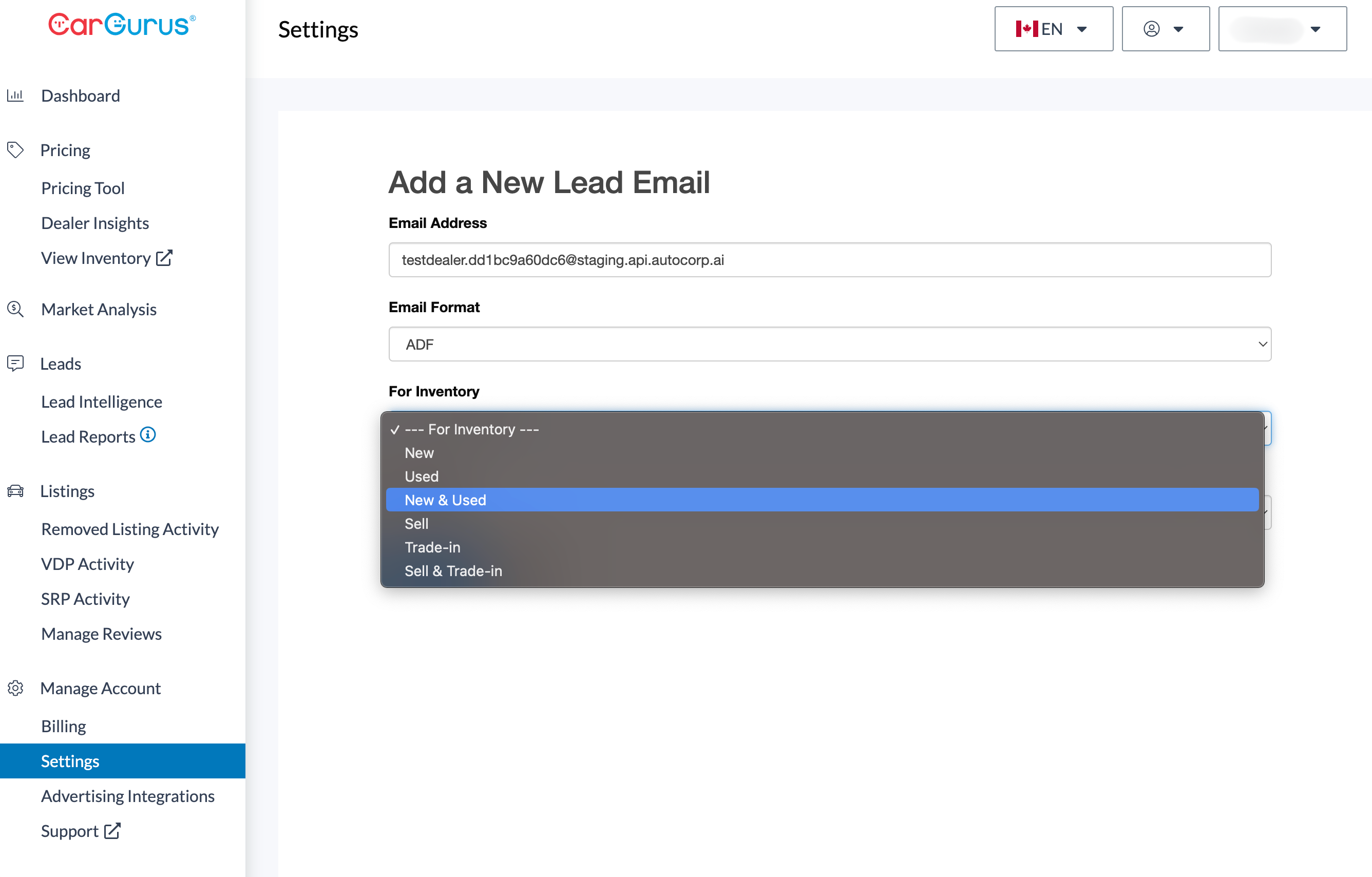This screenshot has height=877, width=1372.
Task: Open the EN language dropdown
Action: click(x=1053, y=28)
